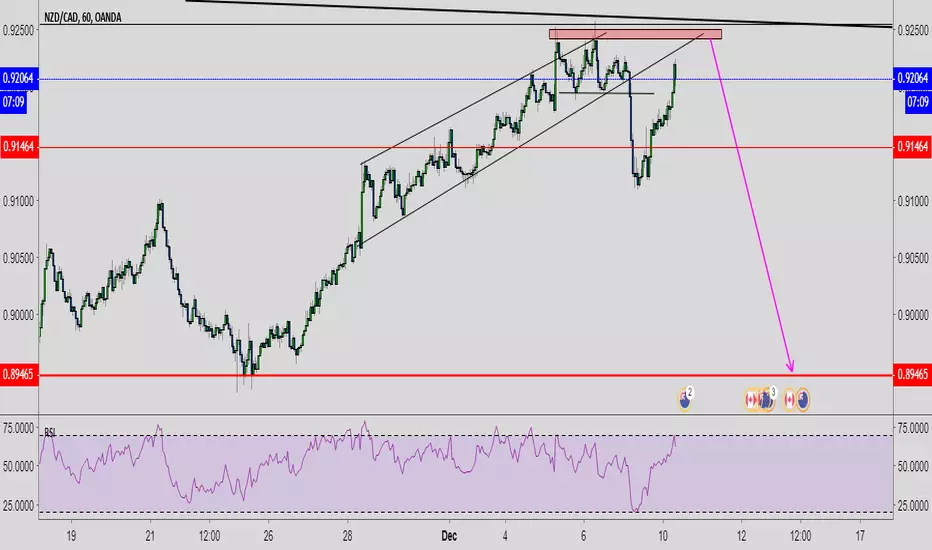Viewport: 932px width, 550px height.
Task: Click the date label 26 on the time axis
Action: 268,536
